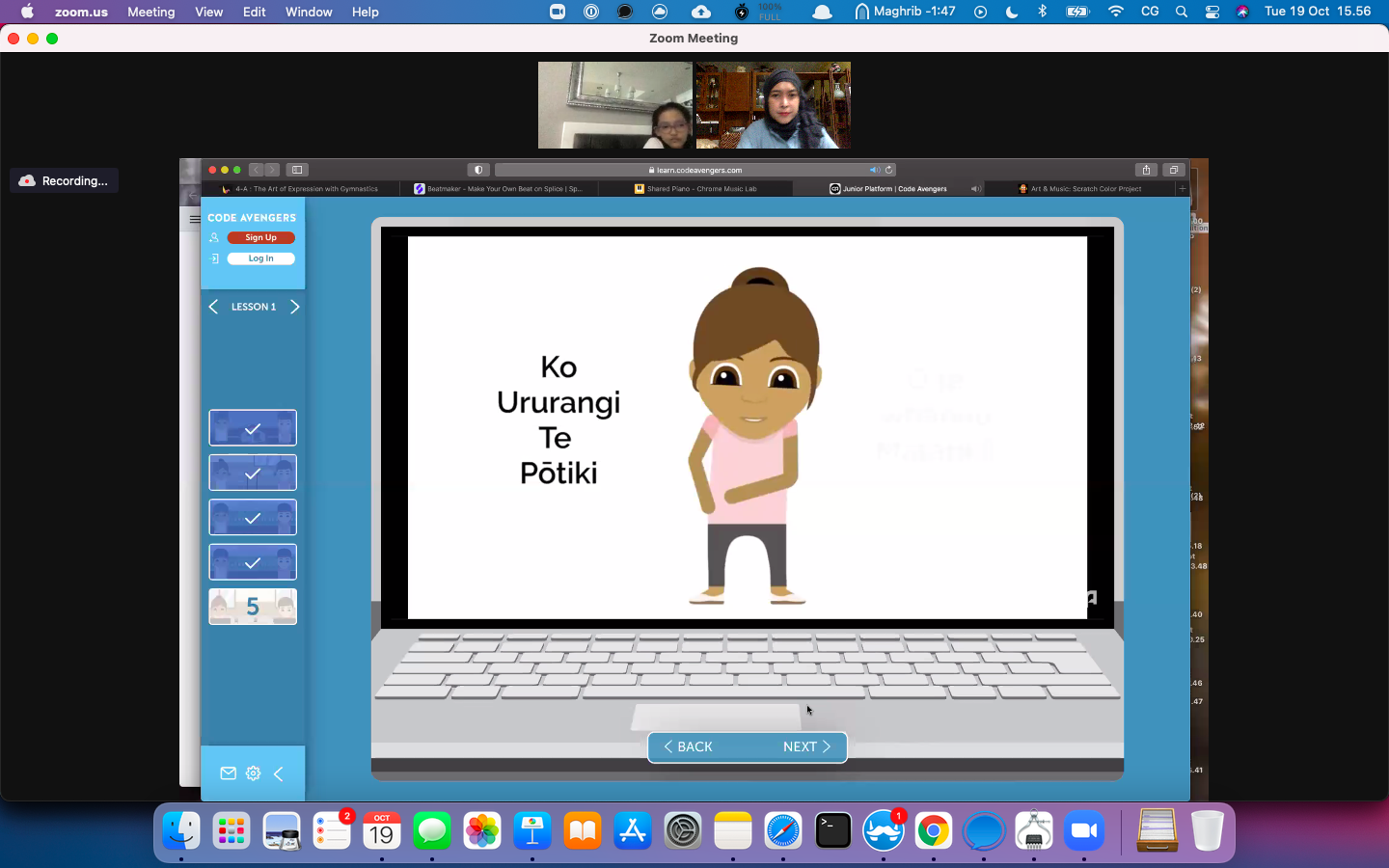
Task: Click the Safari forward navigation arrow
Action: tap(272, 170)
